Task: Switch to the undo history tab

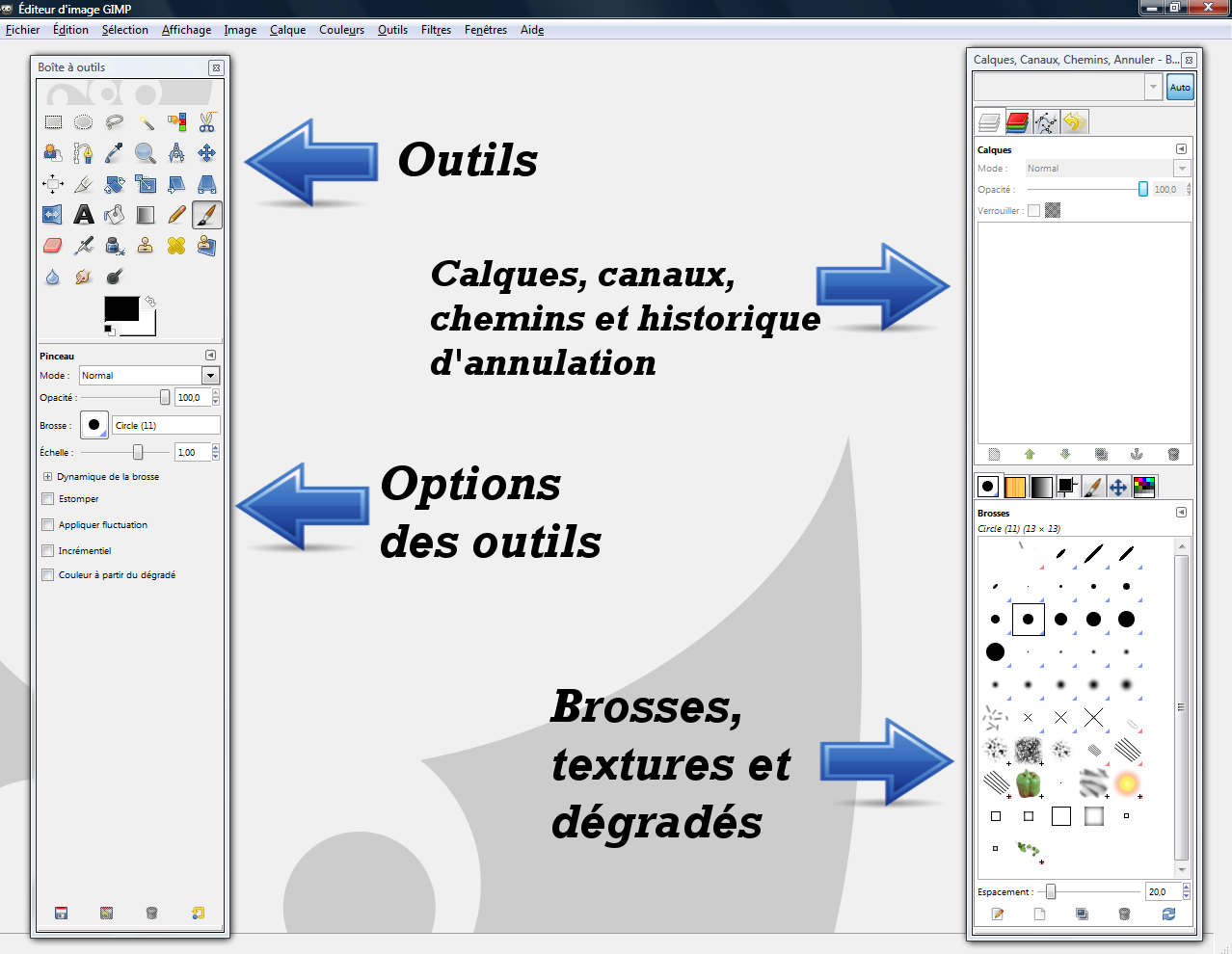Action: pos(1074,122)
